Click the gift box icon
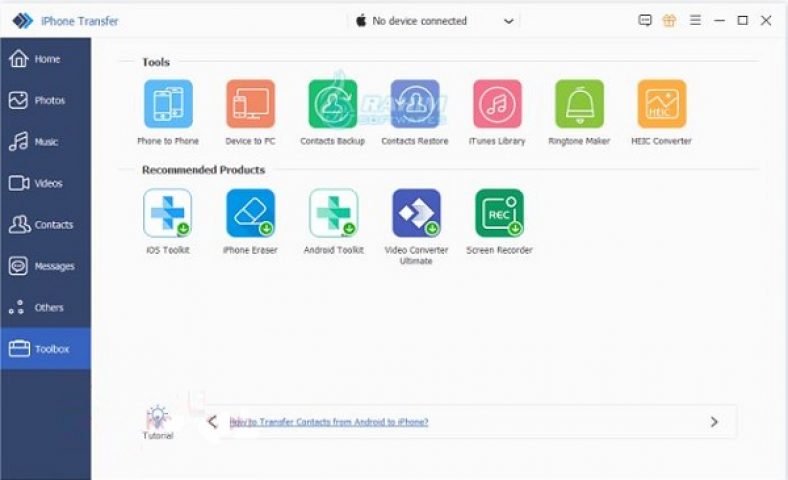The width and height of the screenshot is (788, 480). (x=669, y=21)
